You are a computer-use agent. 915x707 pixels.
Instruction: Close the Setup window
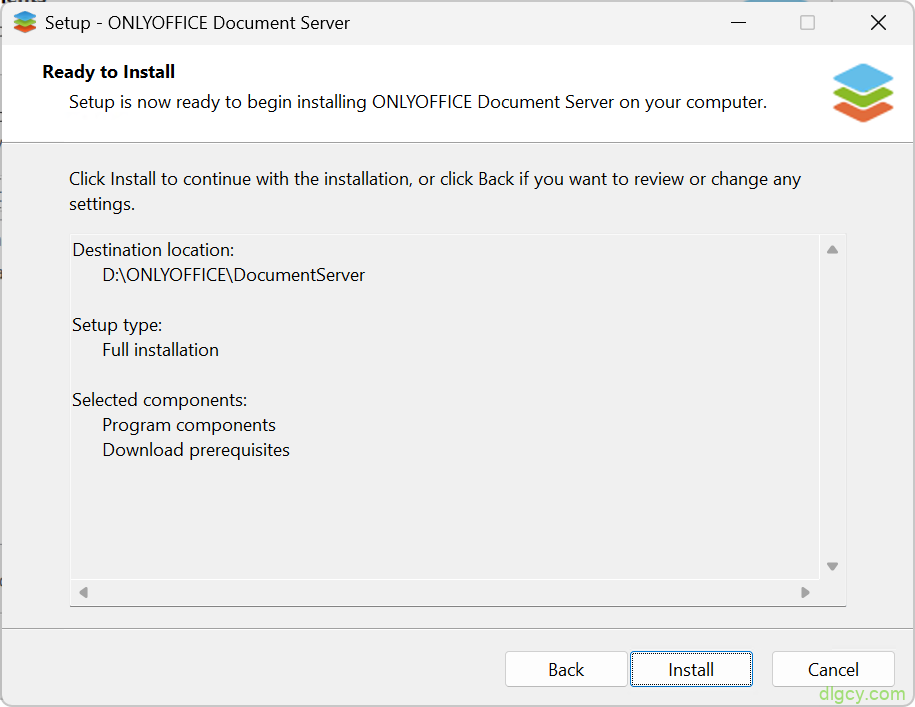point(878,23)
